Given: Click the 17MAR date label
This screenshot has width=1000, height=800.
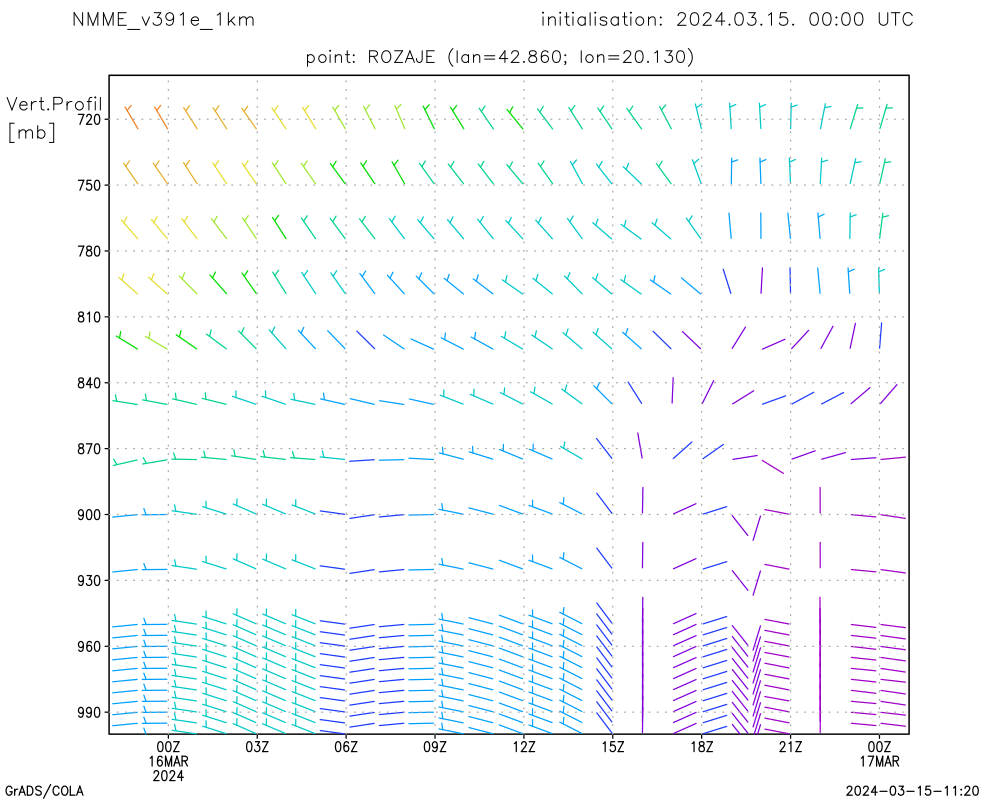Looking at the screenshot, I should point(879,761).
